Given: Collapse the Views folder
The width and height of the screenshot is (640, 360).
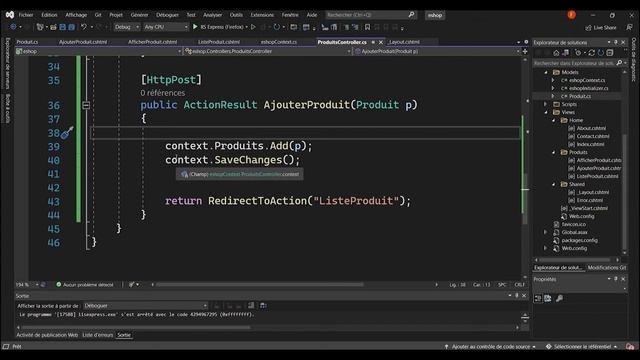Looking at the screenshot, I should (x=546, y=112).
